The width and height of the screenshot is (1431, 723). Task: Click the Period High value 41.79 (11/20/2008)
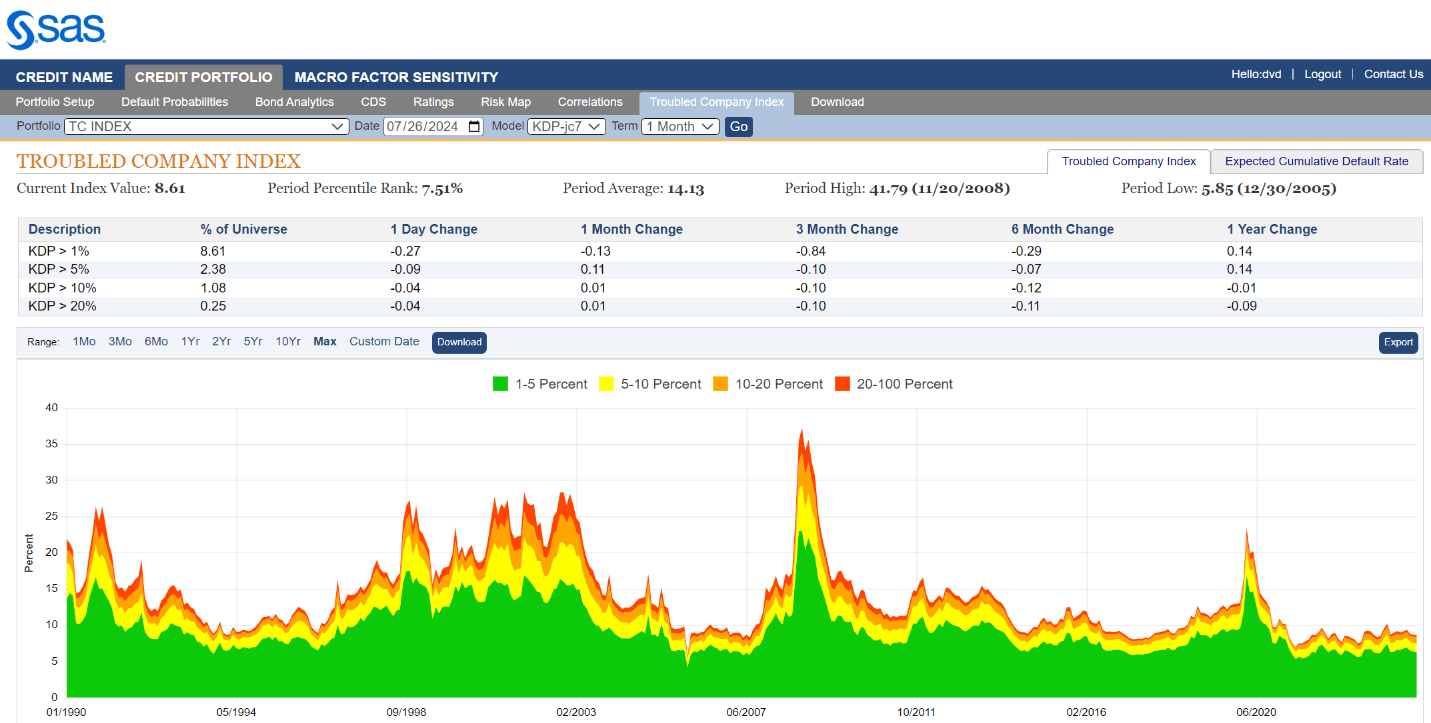click(940, 188)
